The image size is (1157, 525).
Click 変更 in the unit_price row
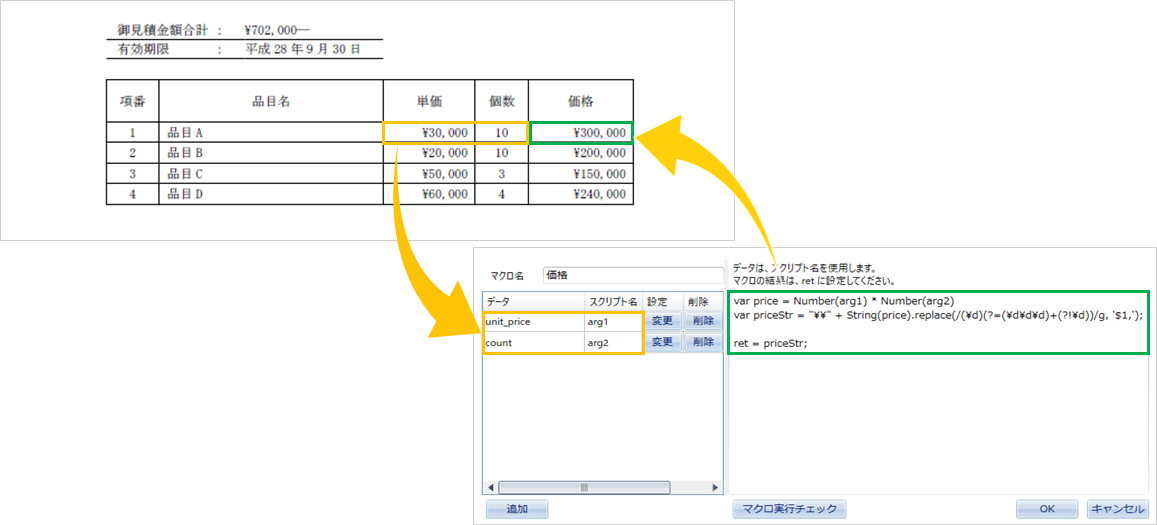[662, 322]
